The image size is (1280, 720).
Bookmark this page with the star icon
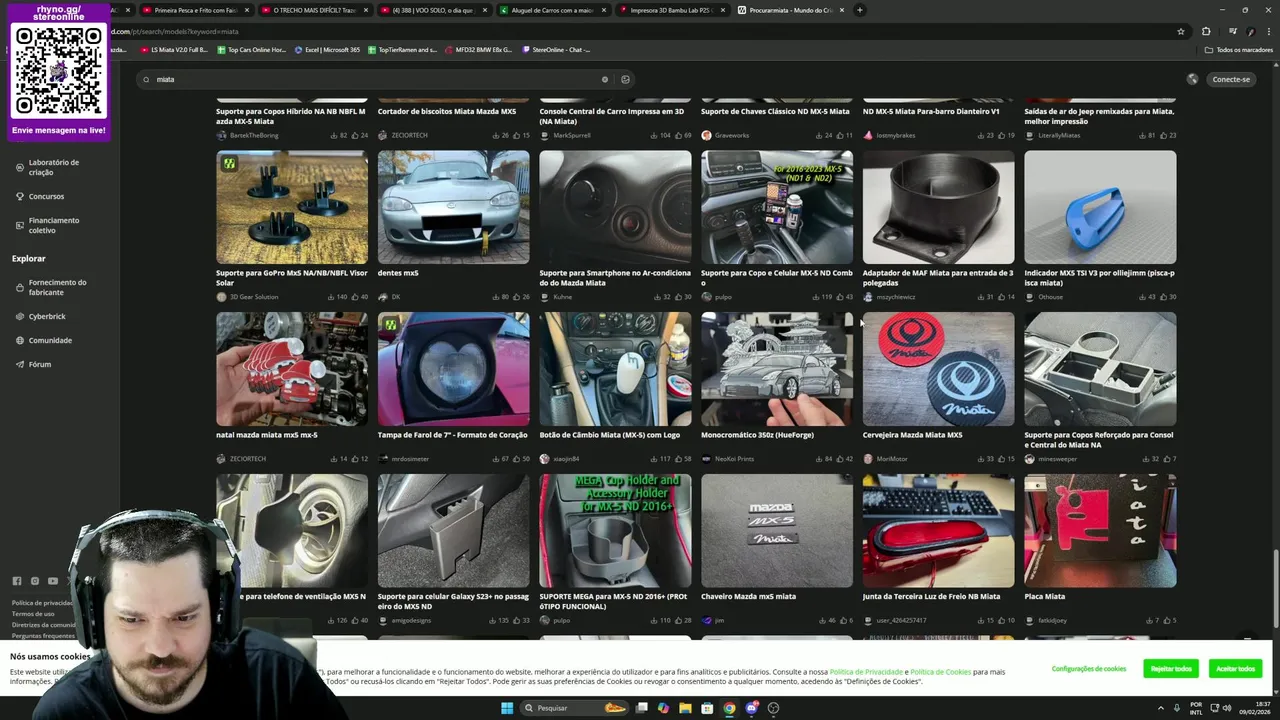click(1181, 31)
